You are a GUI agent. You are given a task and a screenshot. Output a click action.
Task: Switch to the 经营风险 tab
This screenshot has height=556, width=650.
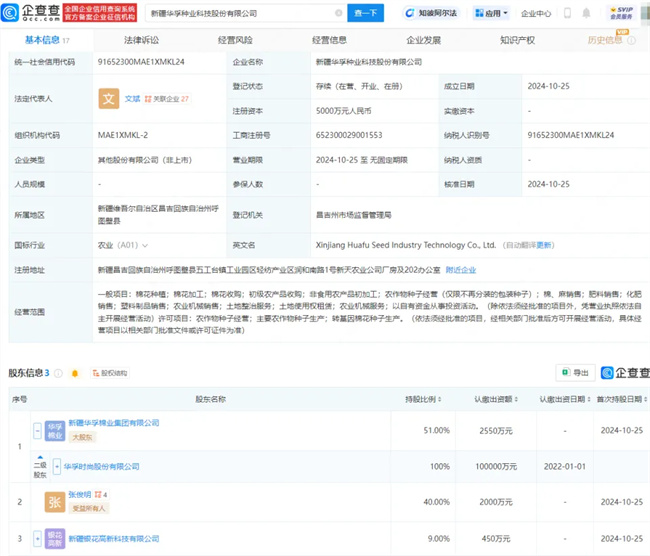point(234,40)
